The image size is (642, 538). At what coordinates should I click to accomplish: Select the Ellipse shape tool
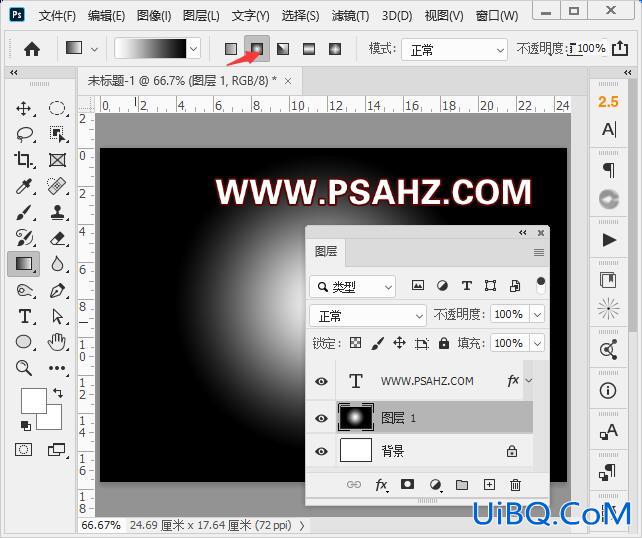[x=24, y=341]
